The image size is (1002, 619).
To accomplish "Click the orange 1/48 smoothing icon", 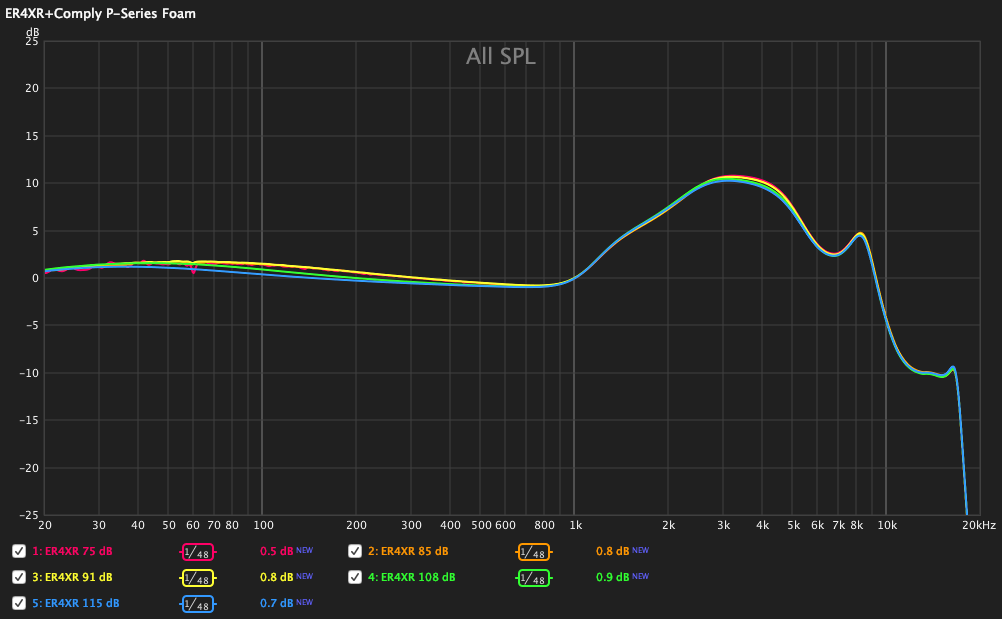I will 533,552.
